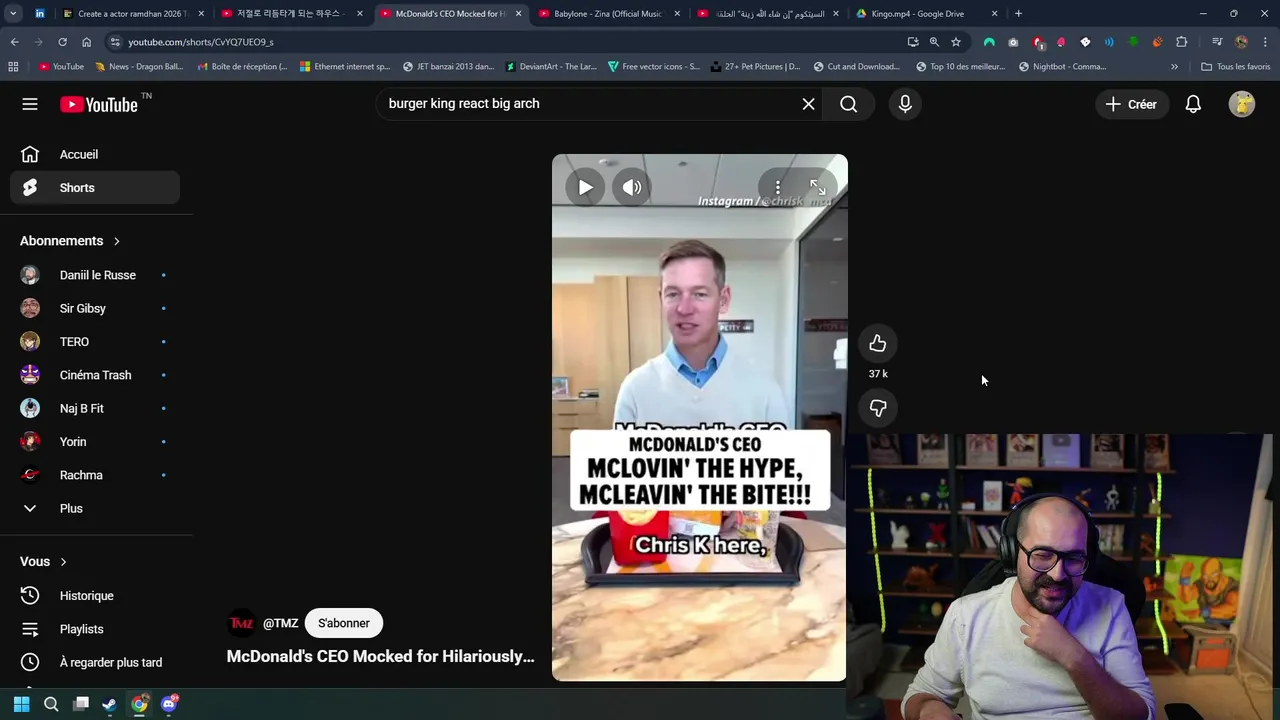Viewport: 1280px width, 720px height.
Task: Open the Nightbot bookmark
Action: (x=1062, y=67)
